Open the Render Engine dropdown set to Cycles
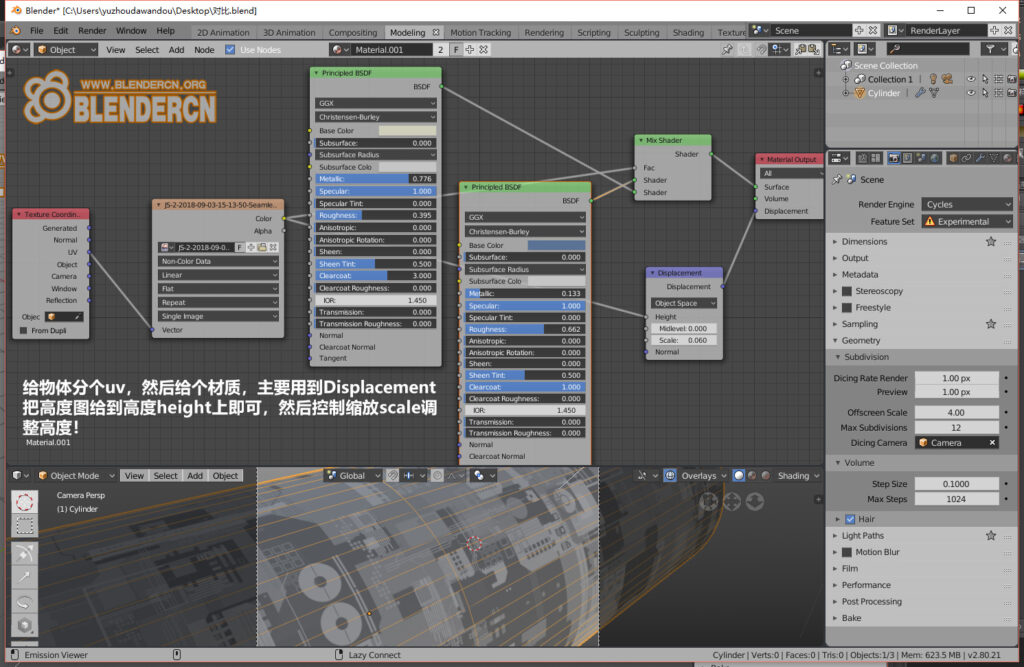 click(967, 204)
